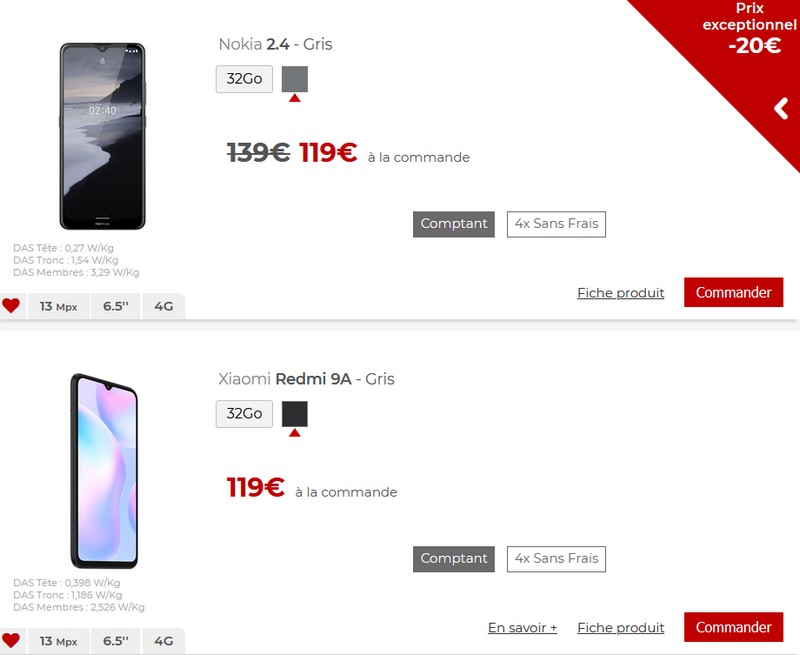Select Comptant payment for Redmi 9A

pyautogui.click(x=454, y=559)
